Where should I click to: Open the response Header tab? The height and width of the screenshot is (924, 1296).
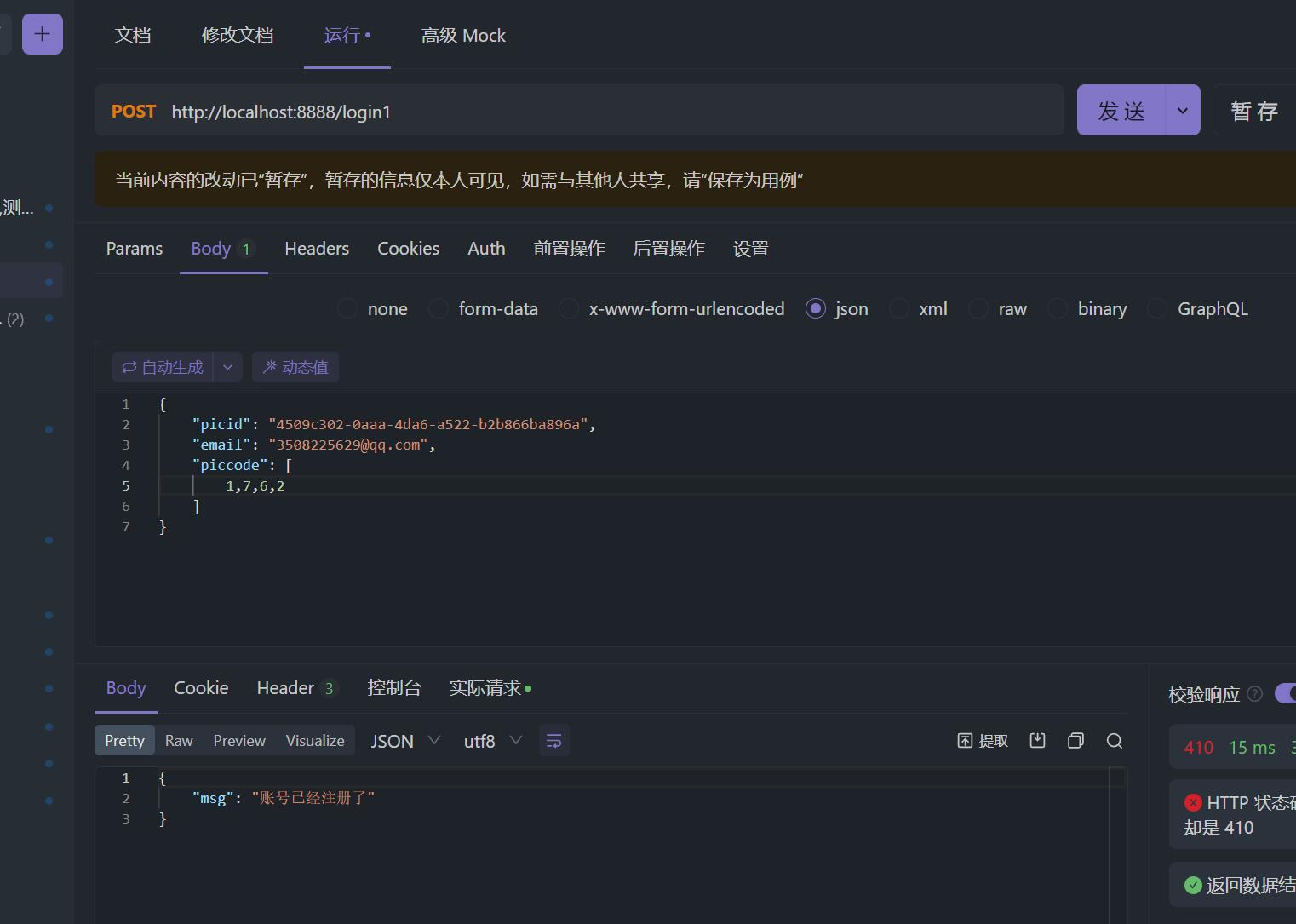(297, 688)
